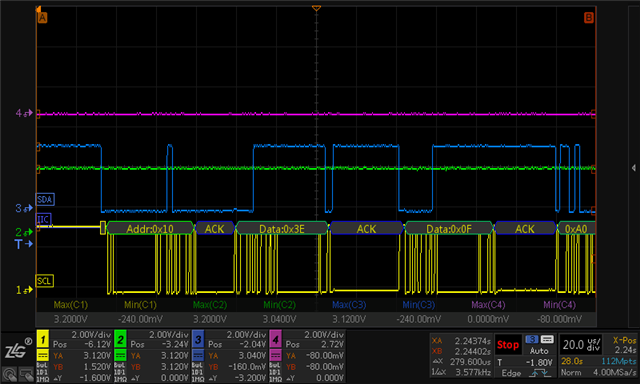Viewport: 640px width, 384px height.
Task: Click channel 3 2.00V/div scale value
Action: pos(246,335)
